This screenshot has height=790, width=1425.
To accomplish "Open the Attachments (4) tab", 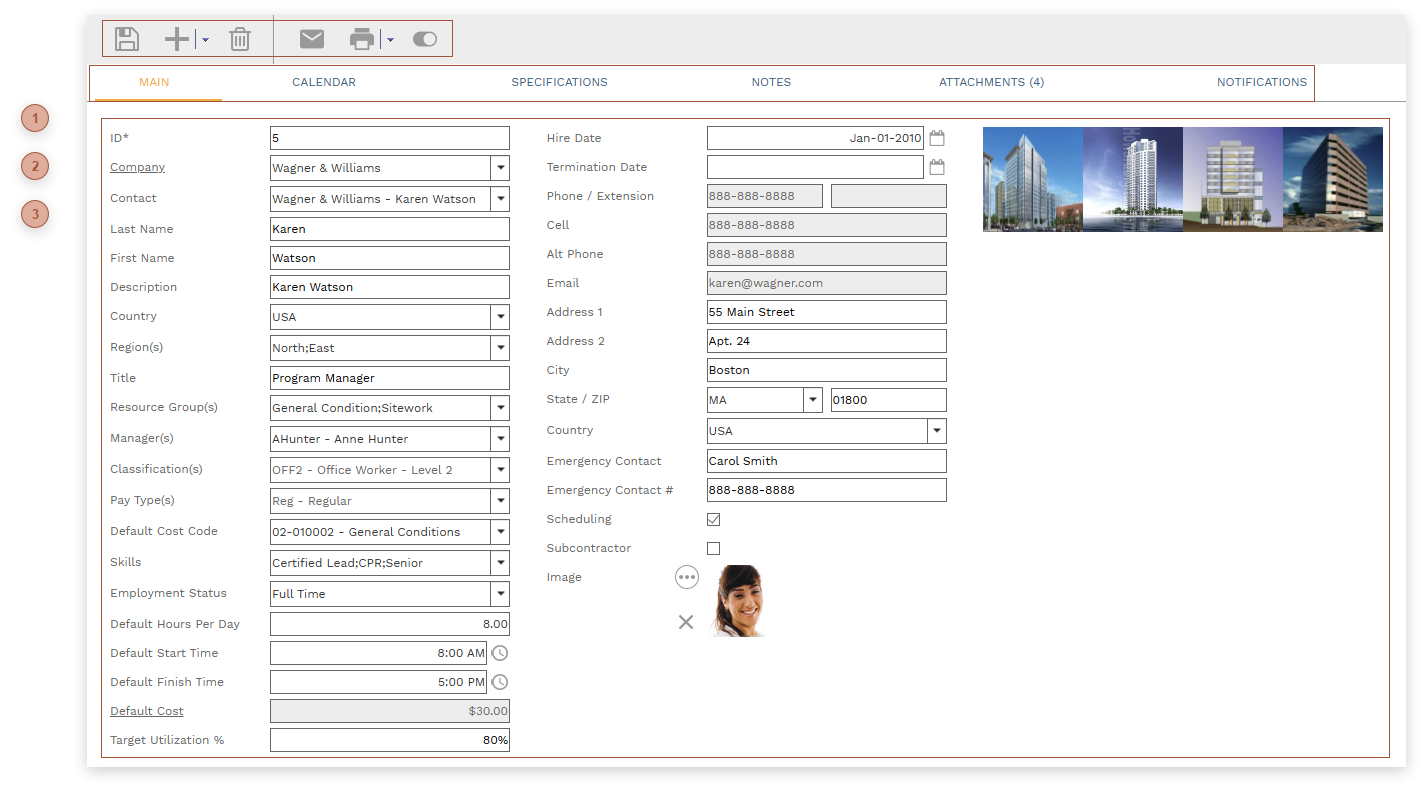I will pyautogui.click(x=991, y=82).
